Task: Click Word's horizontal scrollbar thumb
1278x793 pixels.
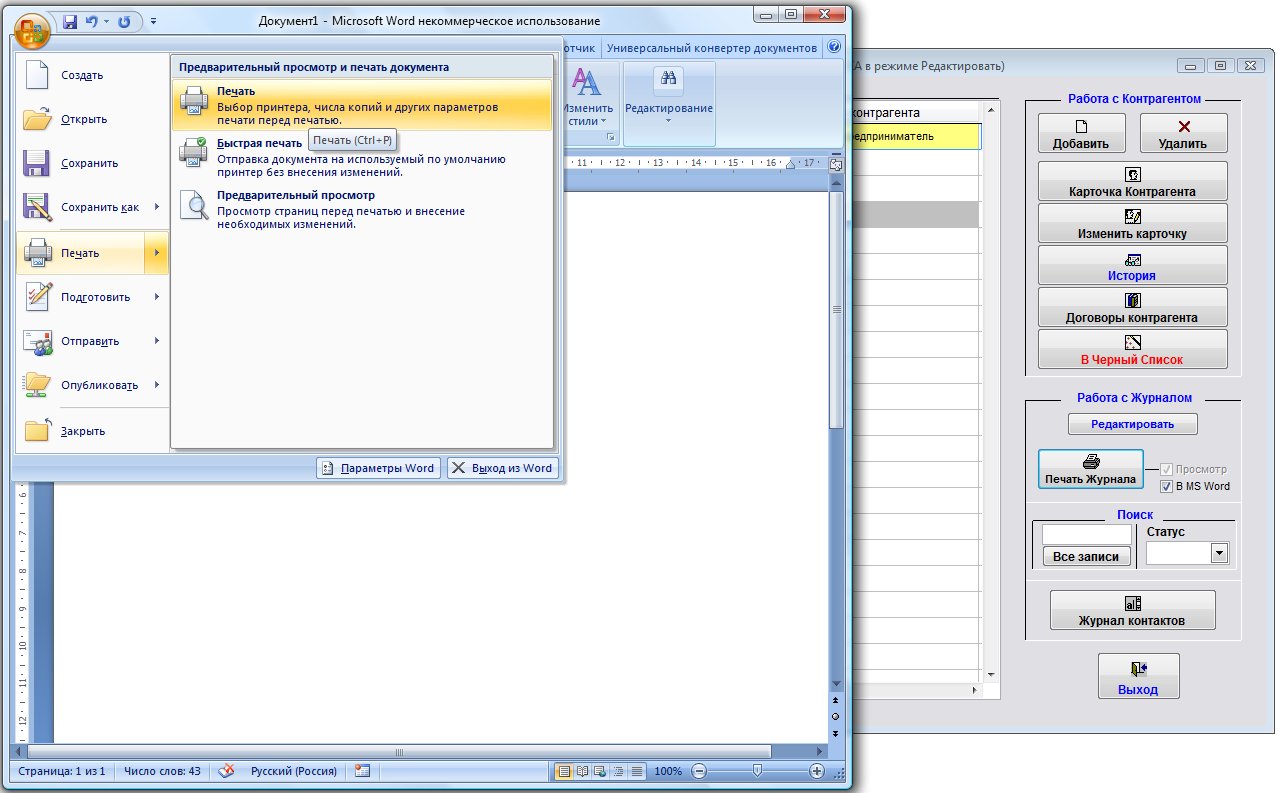Action: (x=398, y=751)
